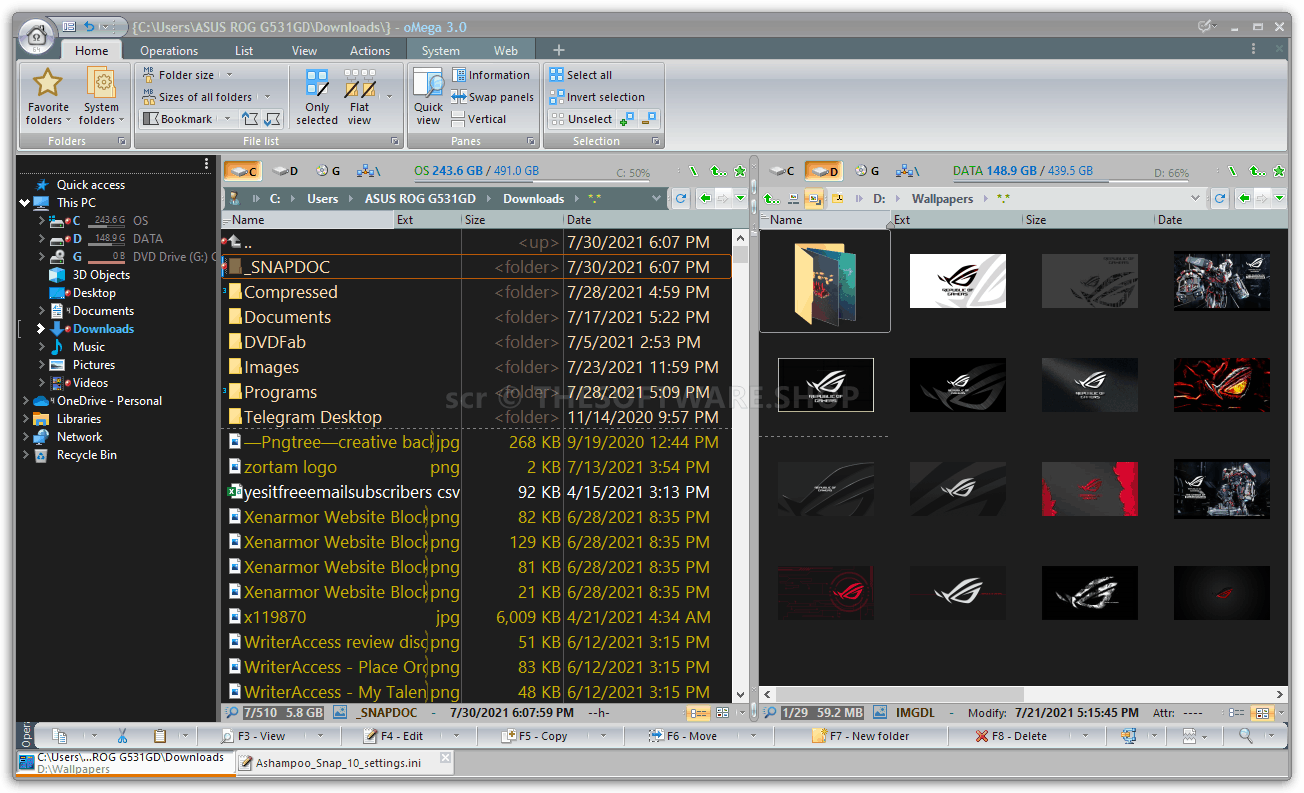
Task: Select yesitfreeemailsubscribers csv file
Action: (476, 492)
